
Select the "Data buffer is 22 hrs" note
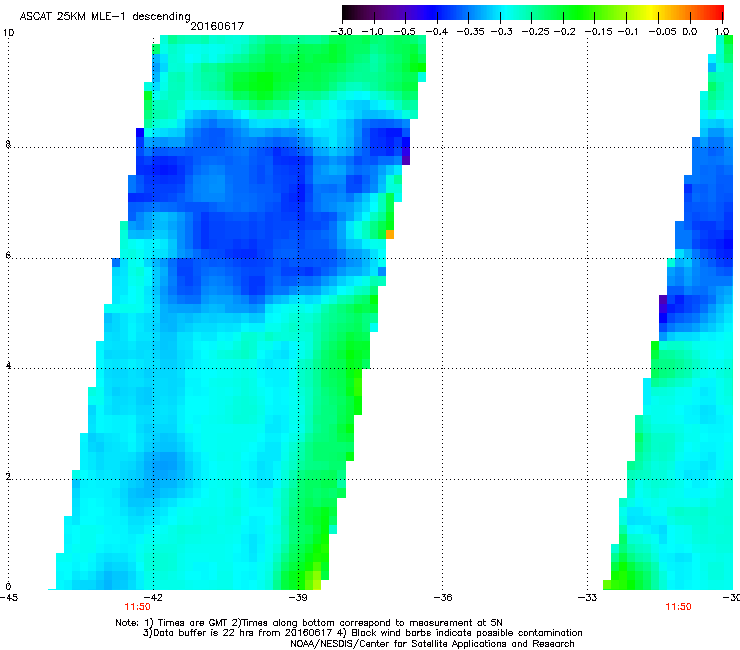362,633
